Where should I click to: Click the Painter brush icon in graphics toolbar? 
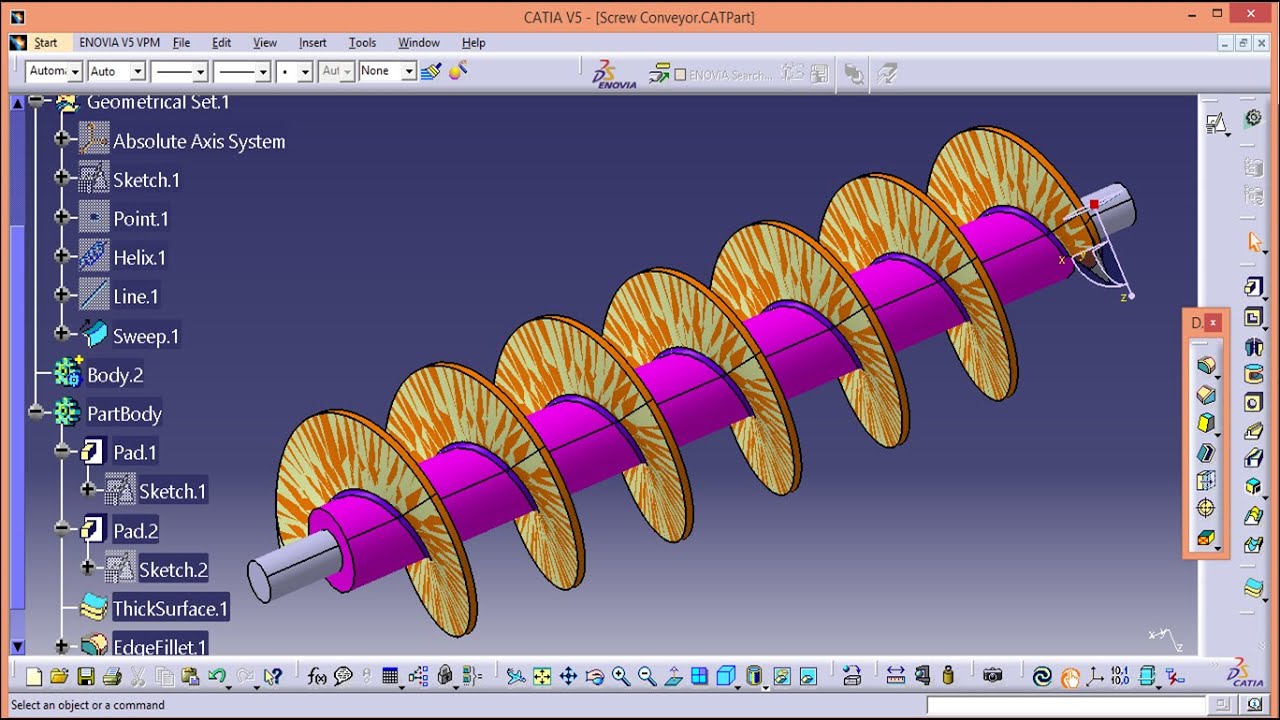tap(431, 71)
